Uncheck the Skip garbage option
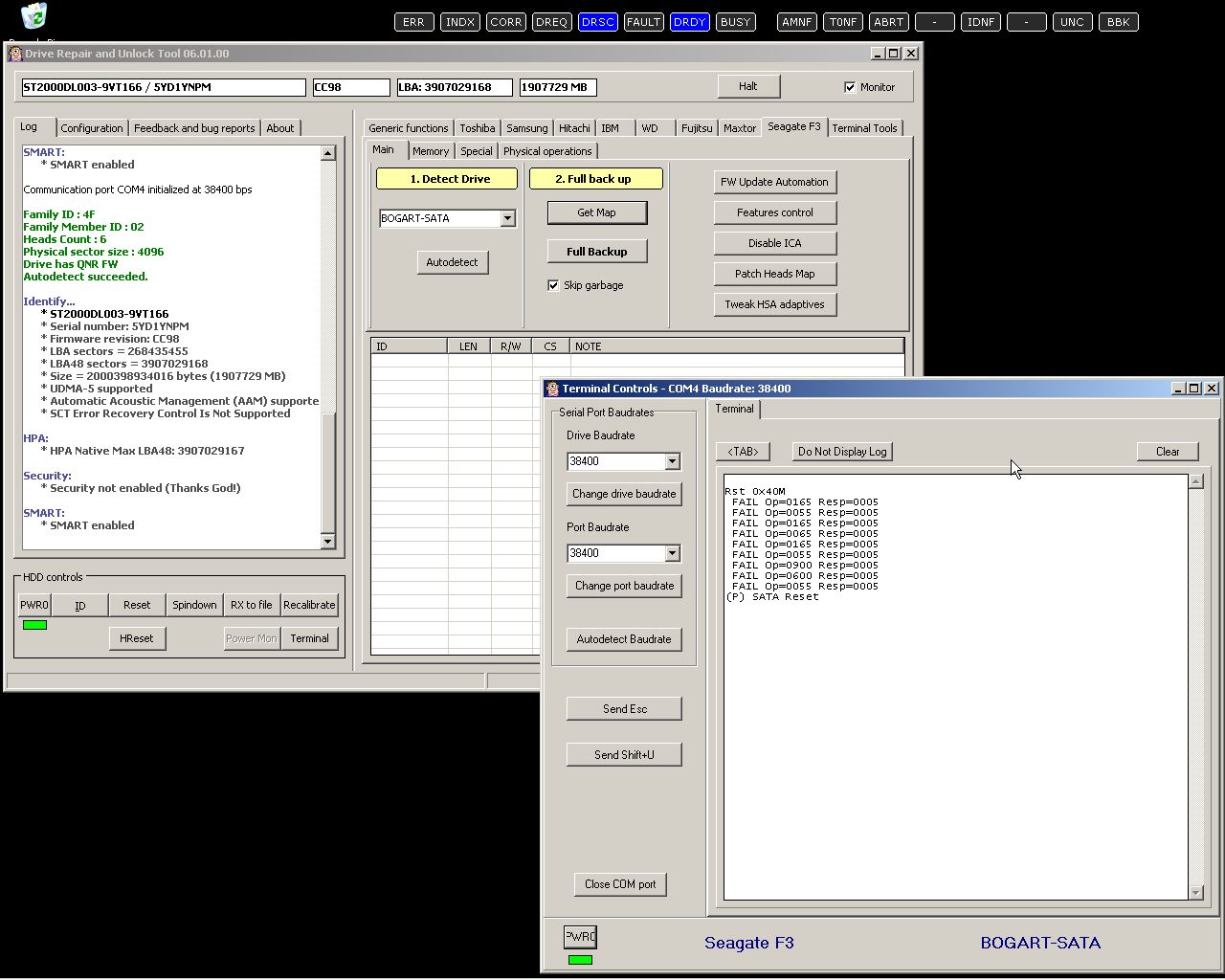 point(553,285)
